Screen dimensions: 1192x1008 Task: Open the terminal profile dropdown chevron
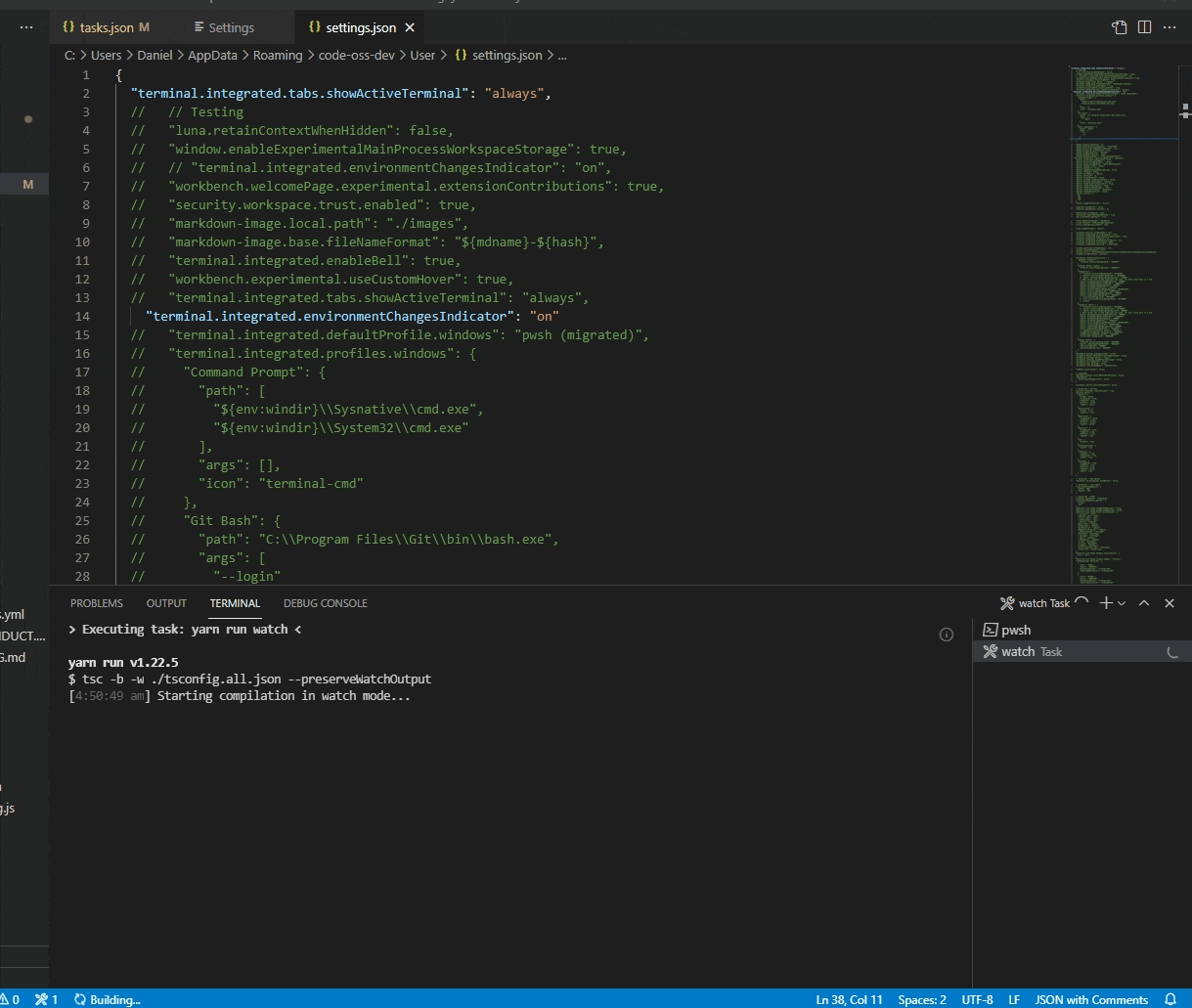tap(1121, 603)
